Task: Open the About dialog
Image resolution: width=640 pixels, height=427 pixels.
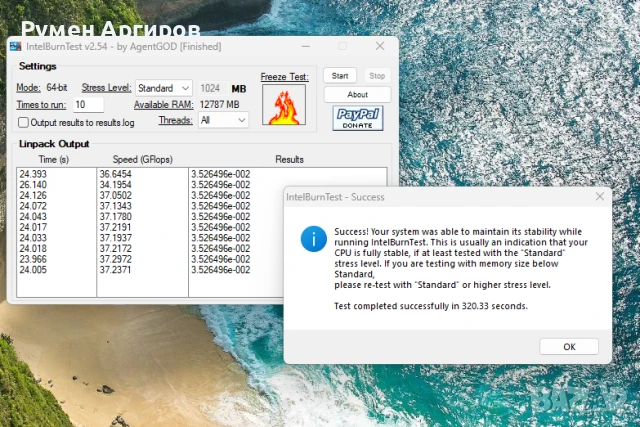Action: pyautogui.click(x=357, y=94)
